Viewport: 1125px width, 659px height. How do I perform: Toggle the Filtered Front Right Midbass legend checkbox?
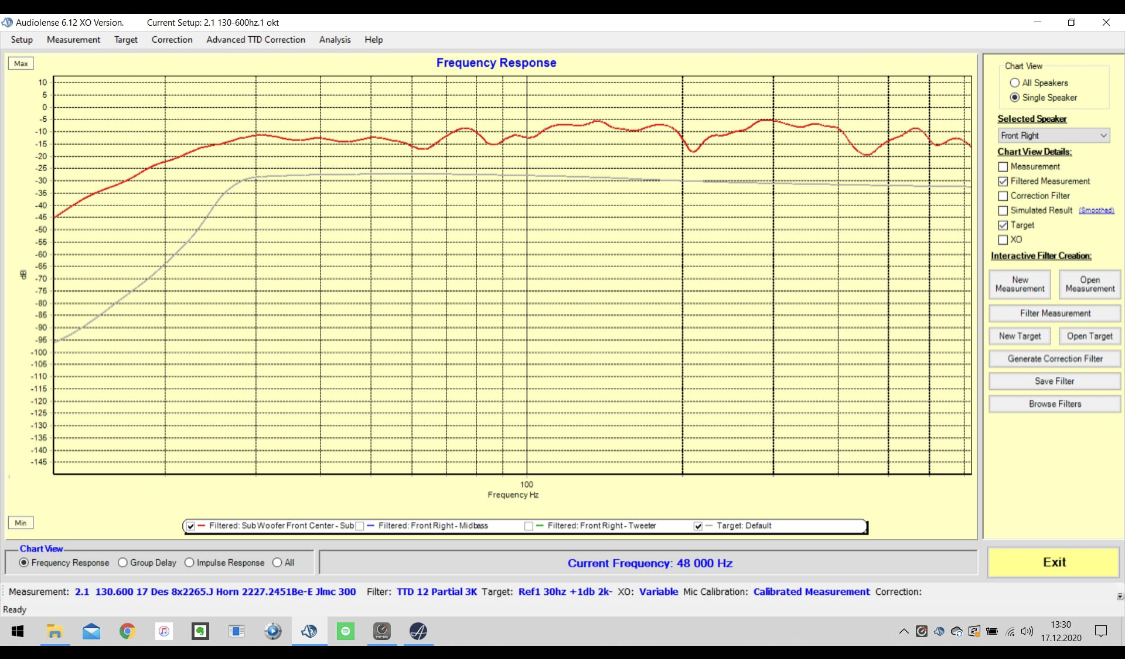[359, 526]
